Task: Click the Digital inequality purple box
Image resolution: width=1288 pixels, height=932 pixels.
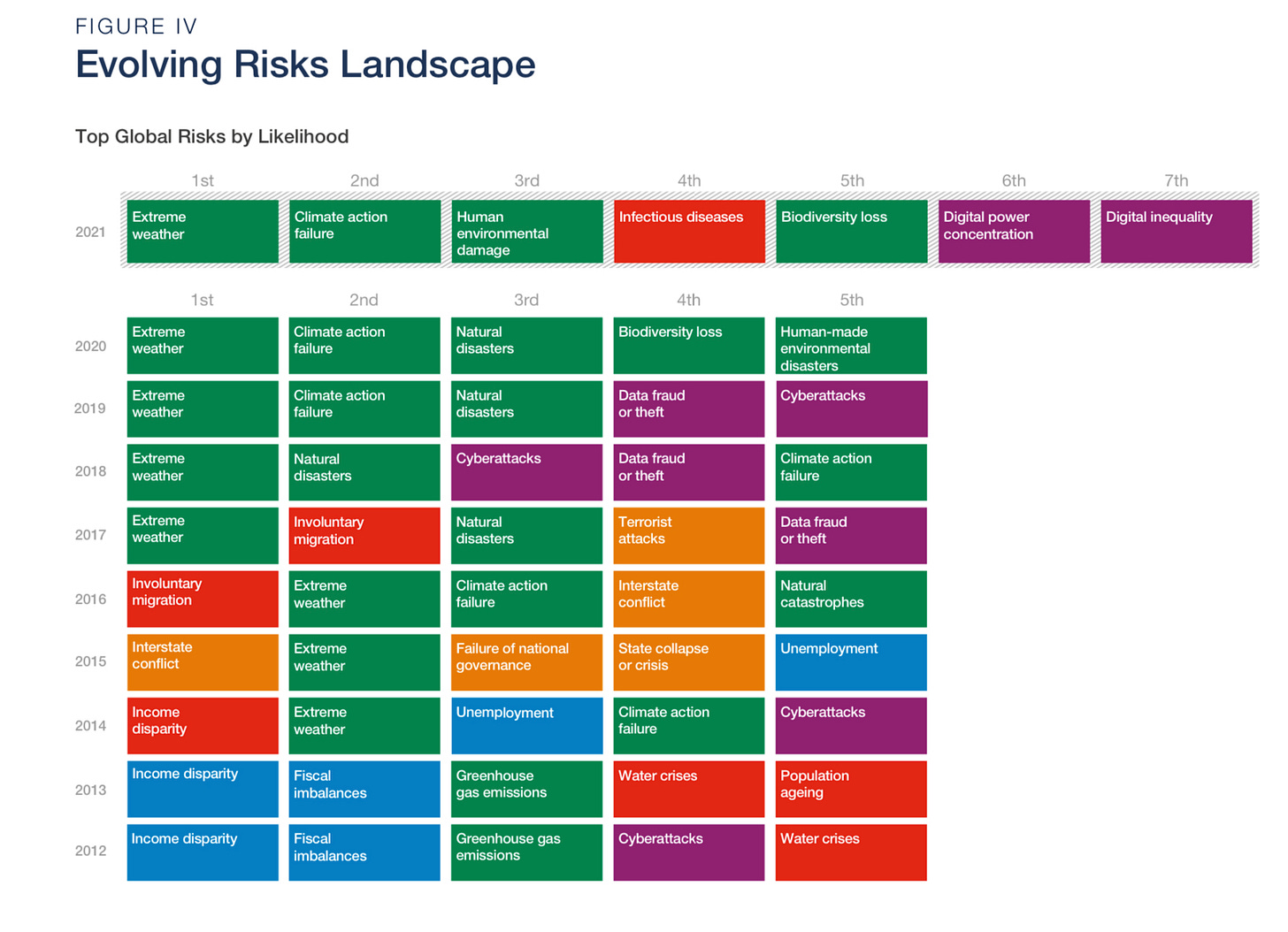Action: [1177, 232]
